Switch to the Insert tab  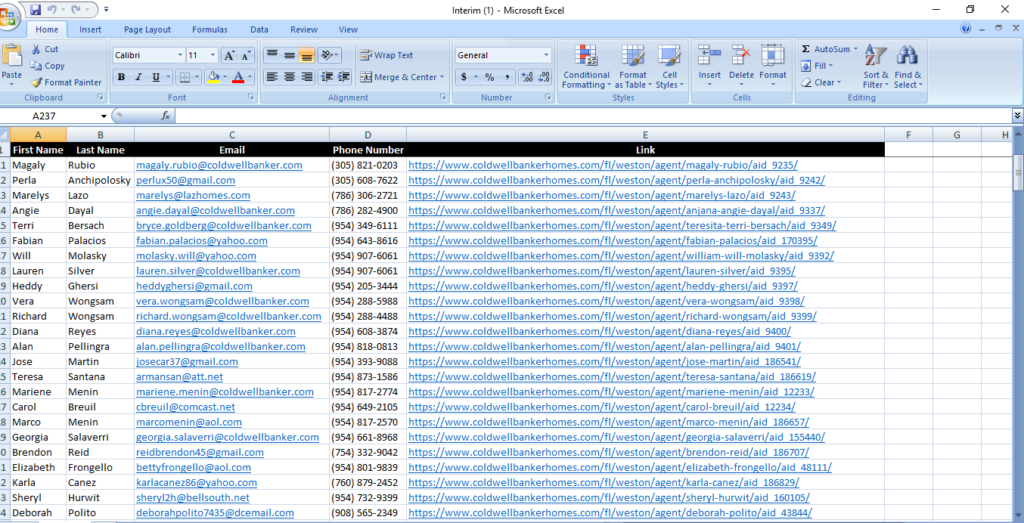point(90,29)
